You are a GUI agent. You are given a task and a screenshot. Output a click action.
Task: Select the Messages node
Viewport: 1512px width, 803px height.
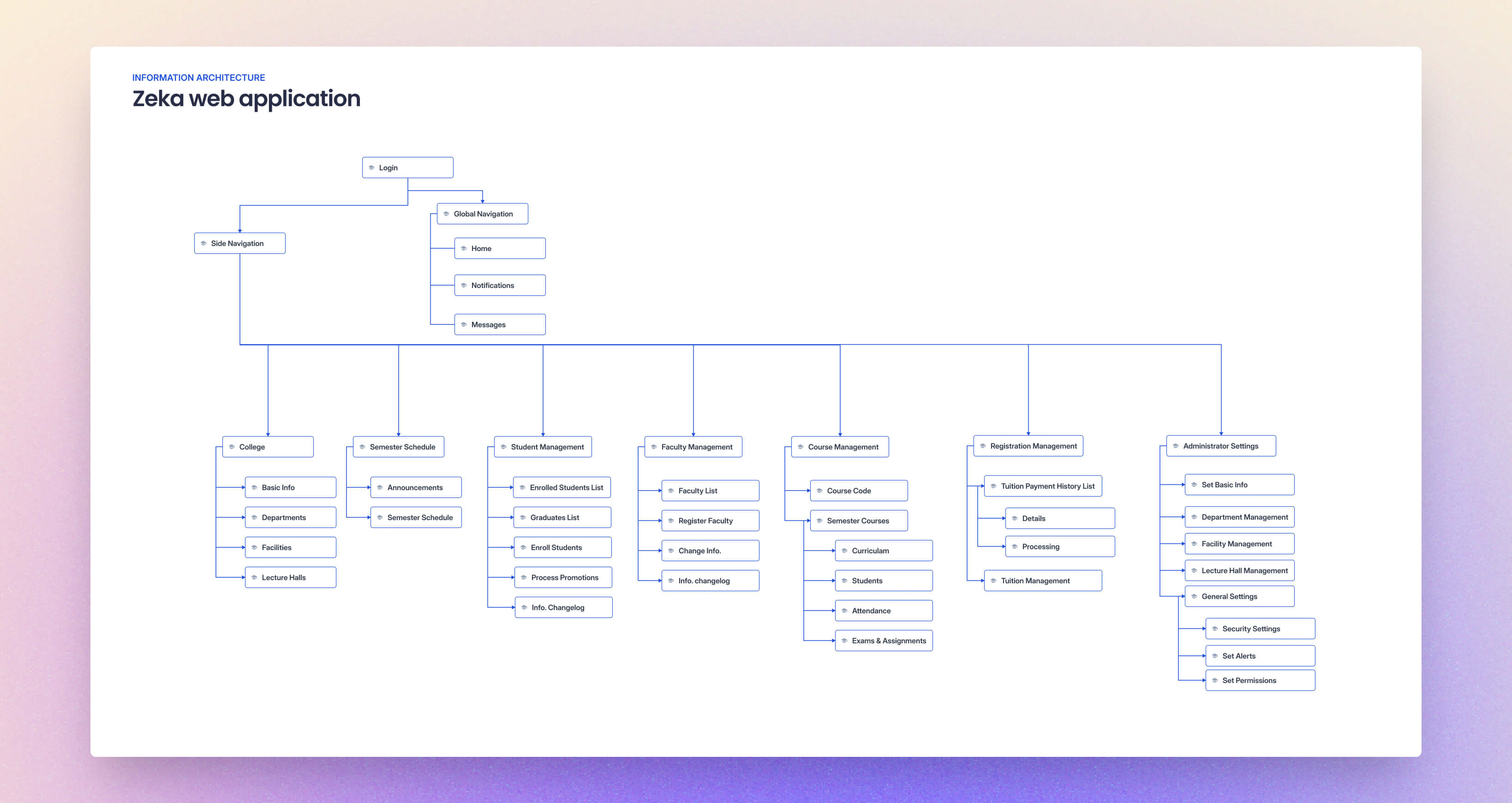point(500,324)
